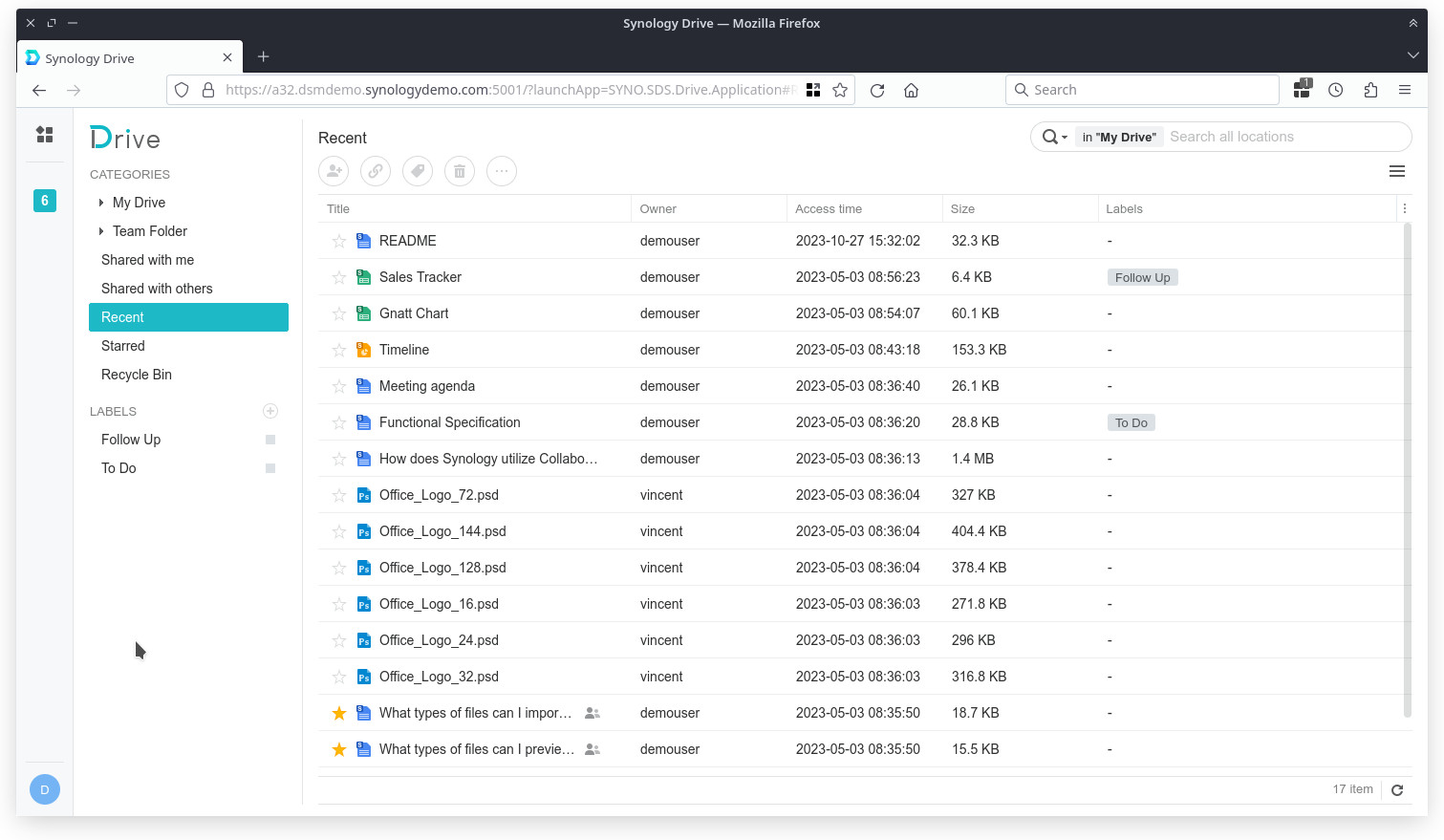
Task: Focus the Search all locations field
Action: [1285, 137]
